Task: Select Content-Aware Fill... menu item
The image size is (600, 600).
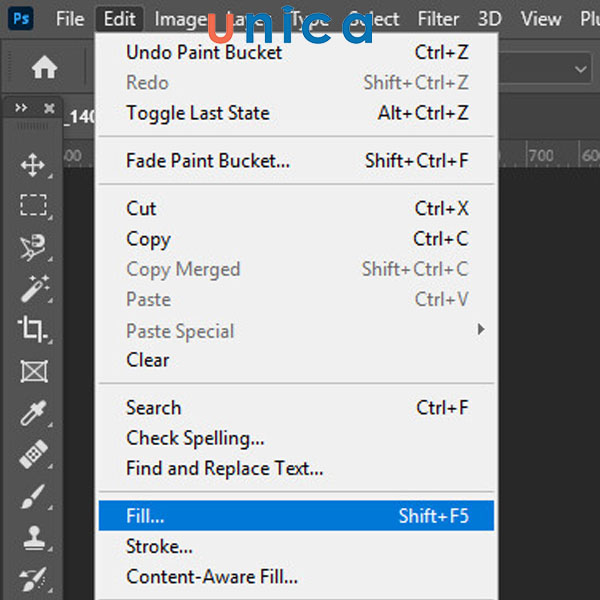Action: 212,577
